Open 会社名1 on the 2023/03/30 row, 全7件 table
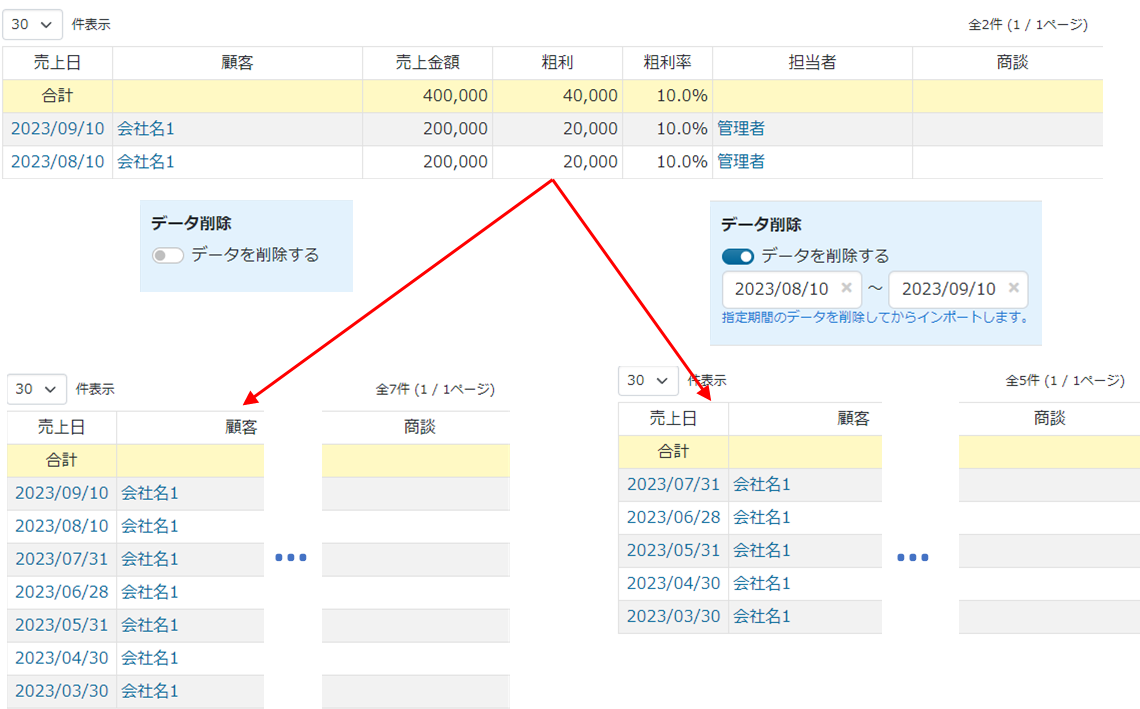 point(150,691)
